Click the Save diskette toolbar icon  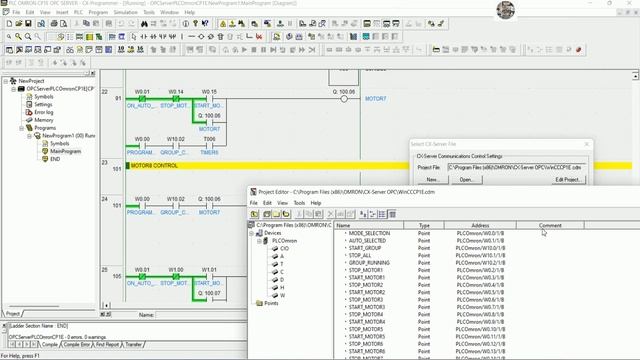(x=28, y=24)
